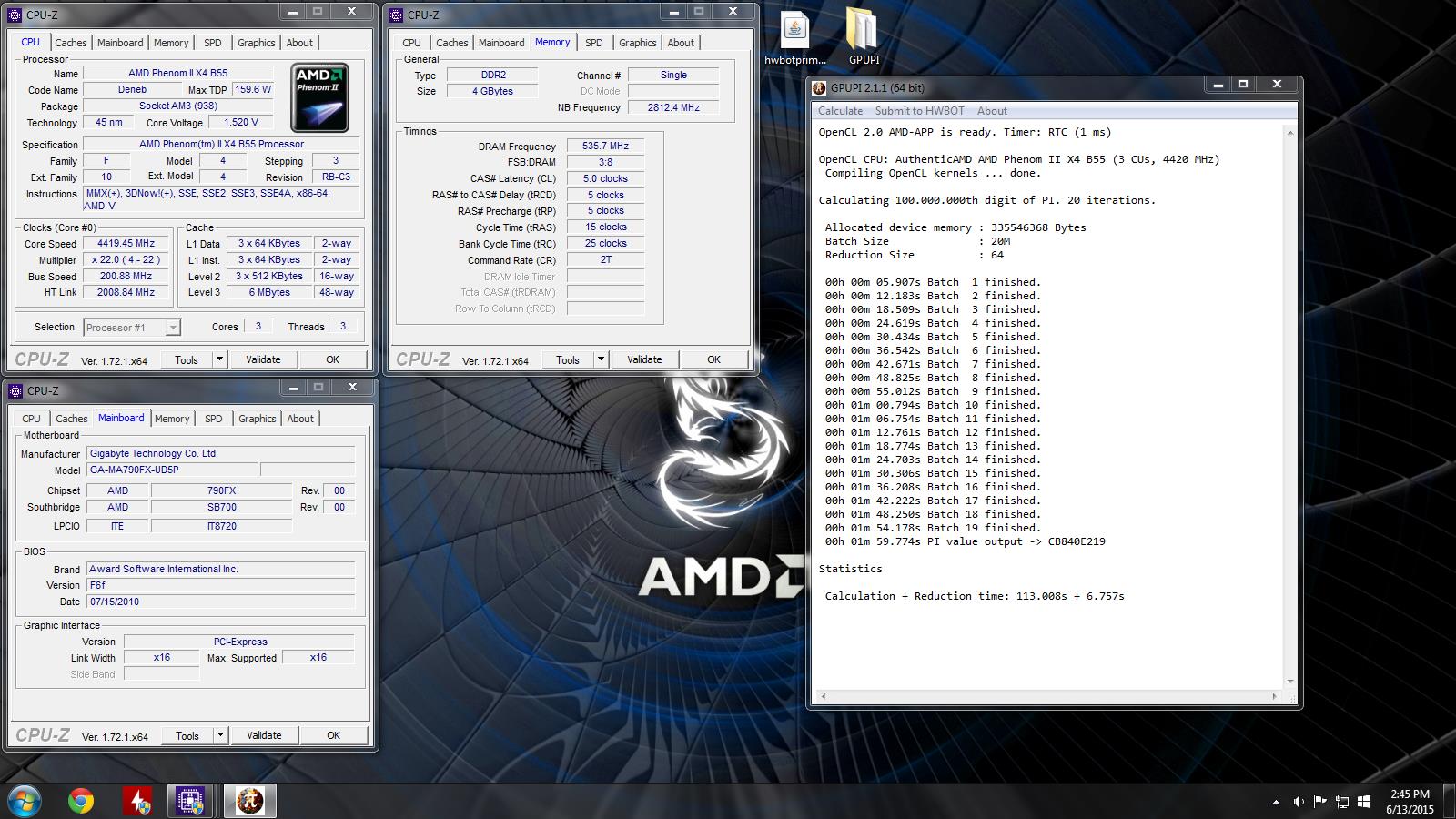The width and height of the screenshot is (1456, 819).
Task: Launch Google Chrome from the taskbar
Action: coord(81,801)
